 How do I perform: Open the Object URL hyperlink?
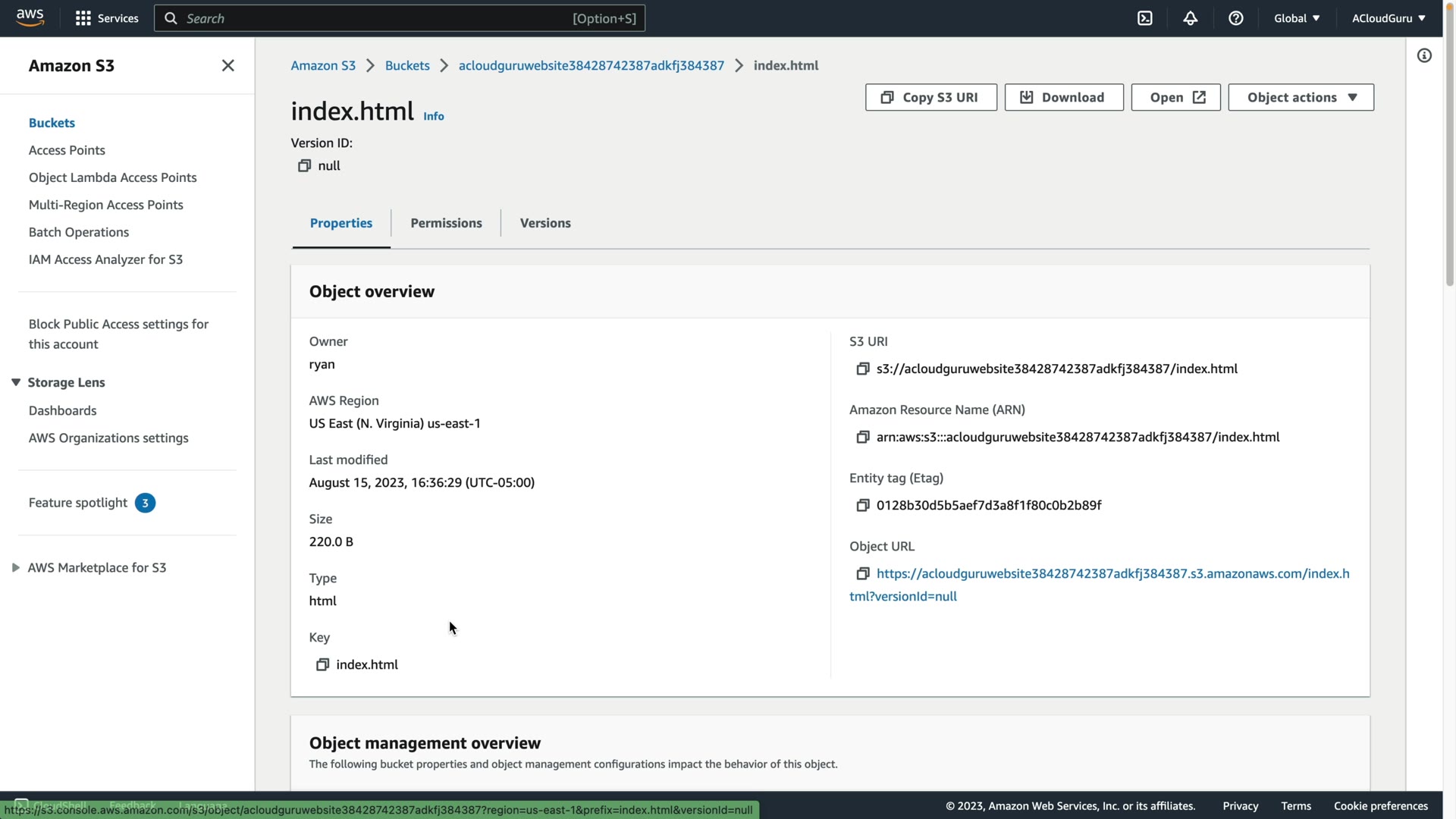(1112, 573)
